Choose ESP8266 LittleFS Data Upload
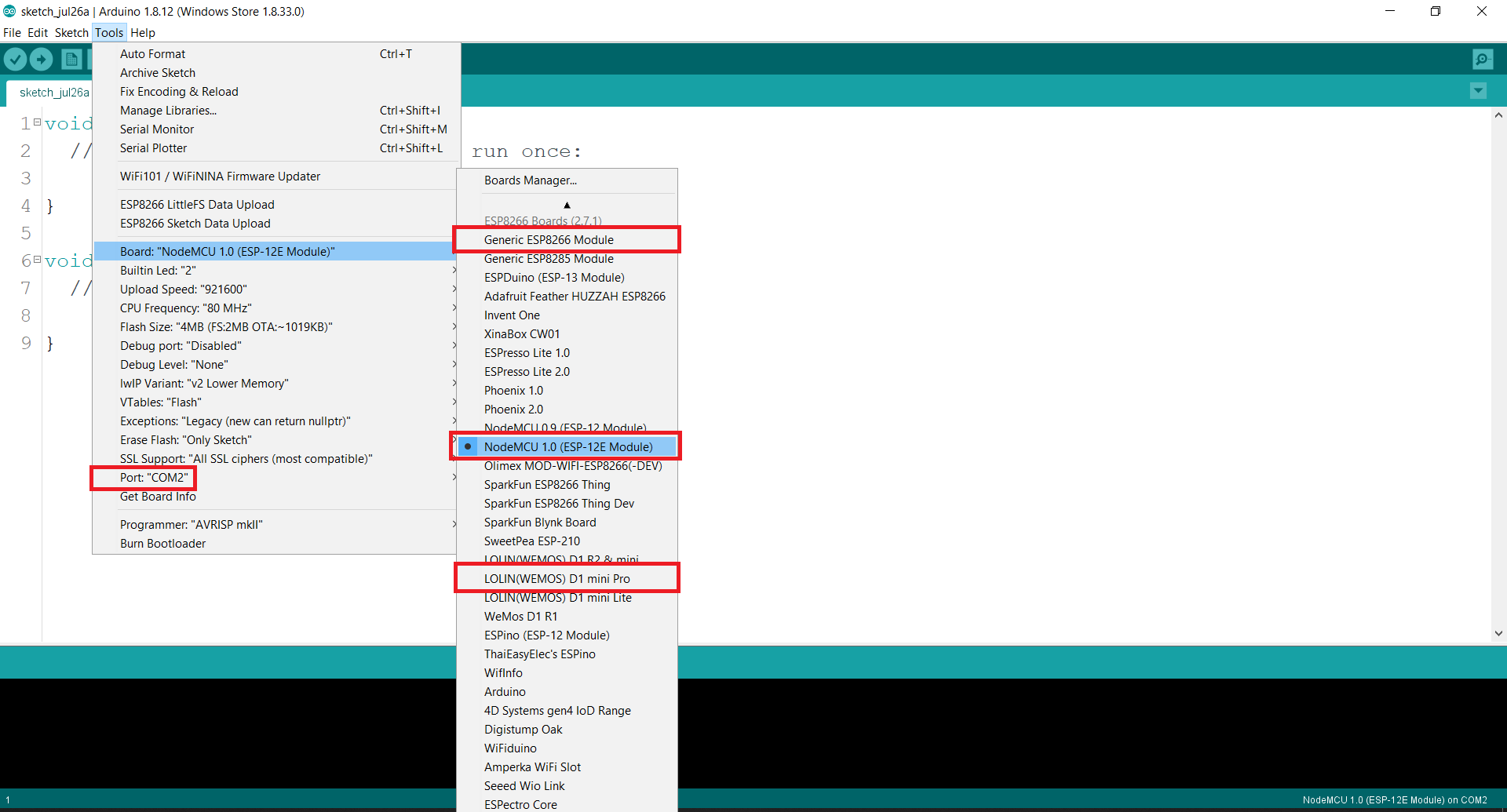 [x=275, y=205]
